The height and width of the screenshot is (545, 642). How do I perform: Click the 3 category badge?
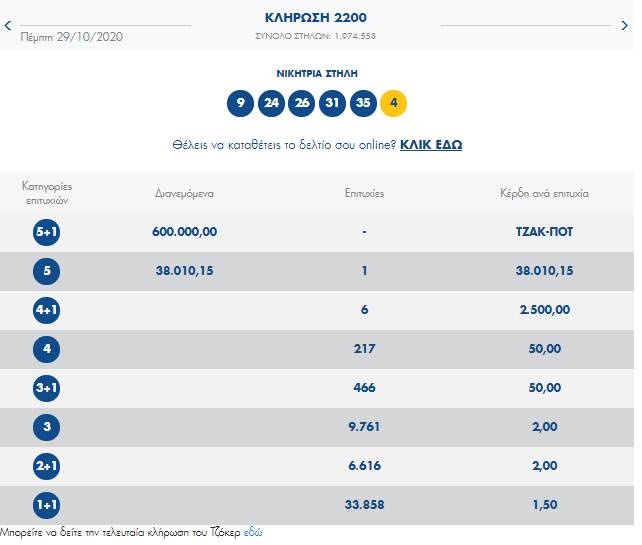tap(47, 427)
